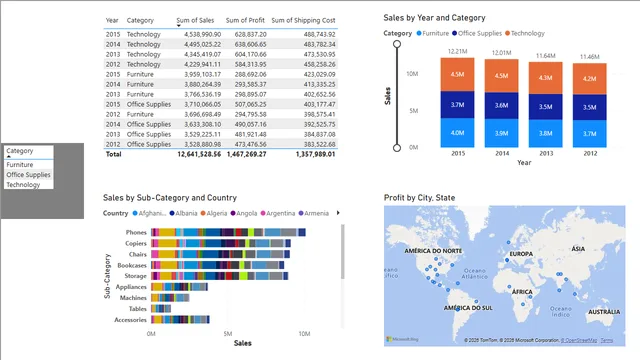Image resolution: width=640 pixels, height=360 pixels.
Task: Click the sales value 3,959,103.17
Action: click(x=202, y=74)
